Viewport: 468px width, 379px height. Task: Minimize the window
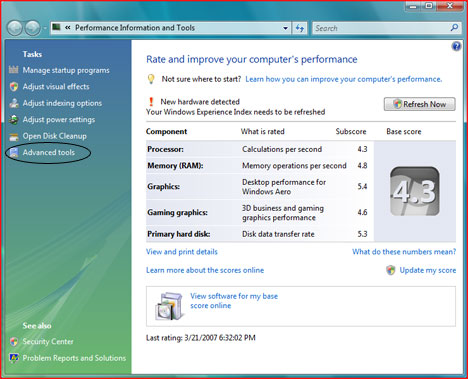point(413,6)
